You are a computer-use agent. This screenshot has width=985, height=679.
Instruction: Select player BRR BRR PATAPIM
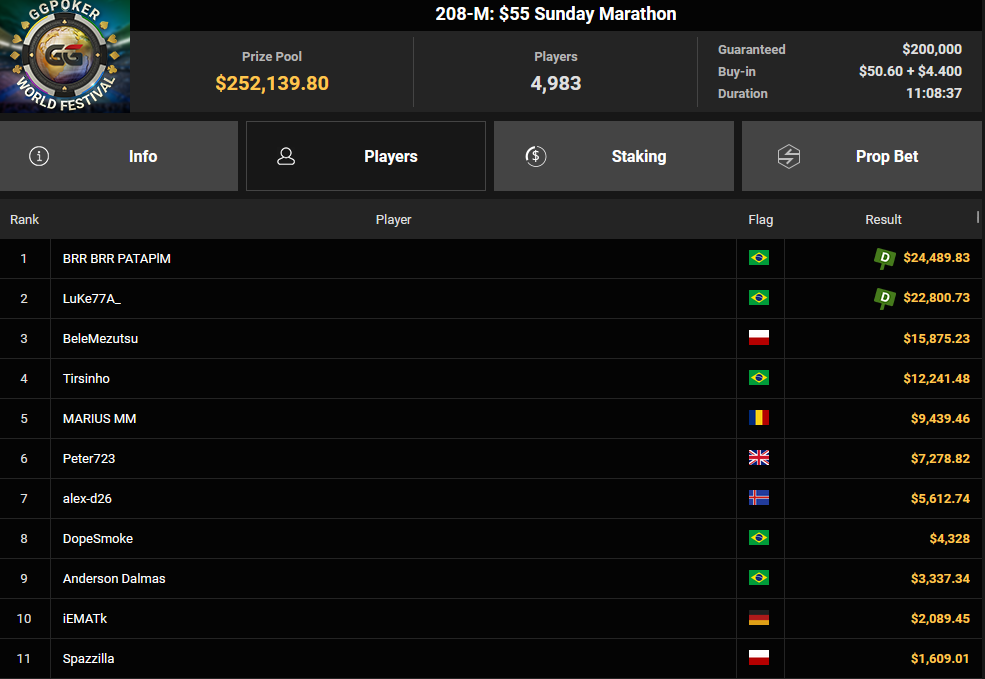(117, 258)
